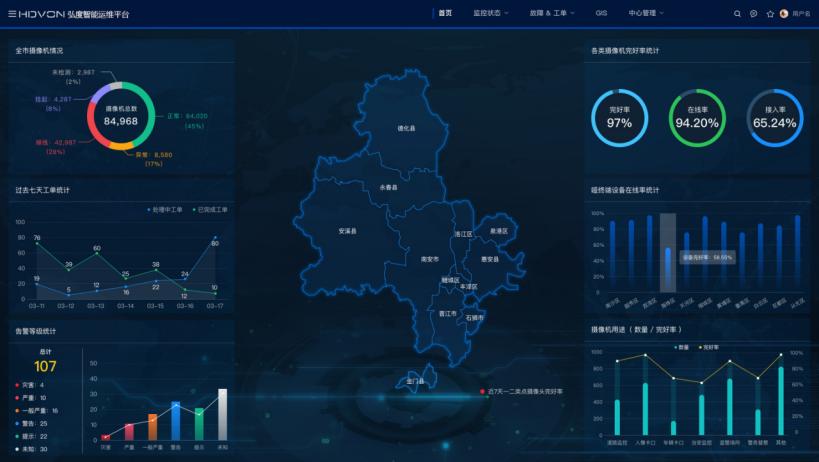Open the GIS menu item
This screenshot has height=462, width=819.
pyautogui.click(x=601, y=14)
